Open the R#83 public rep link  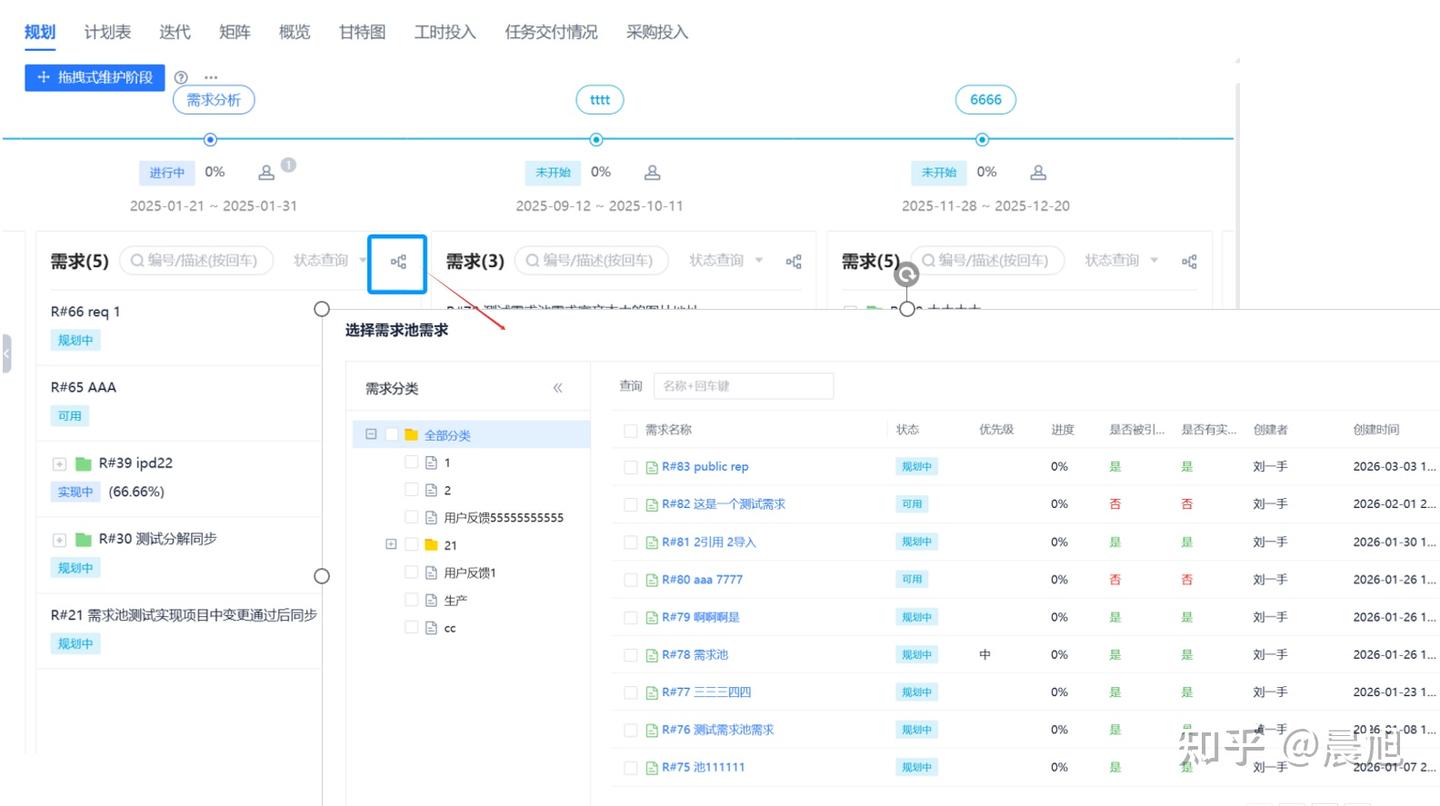click(705, 467)
